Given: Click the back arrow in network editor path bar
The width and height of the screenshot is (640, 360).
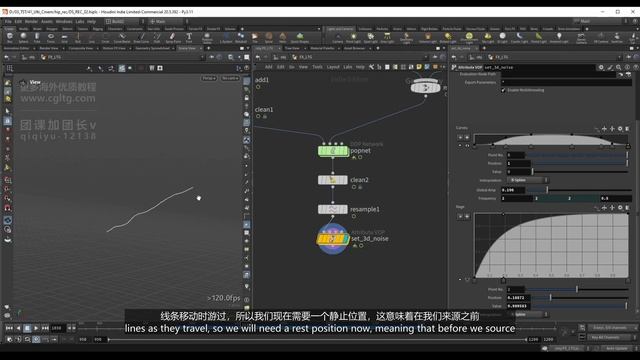Looking at the screenshot, I should (258, 58).
